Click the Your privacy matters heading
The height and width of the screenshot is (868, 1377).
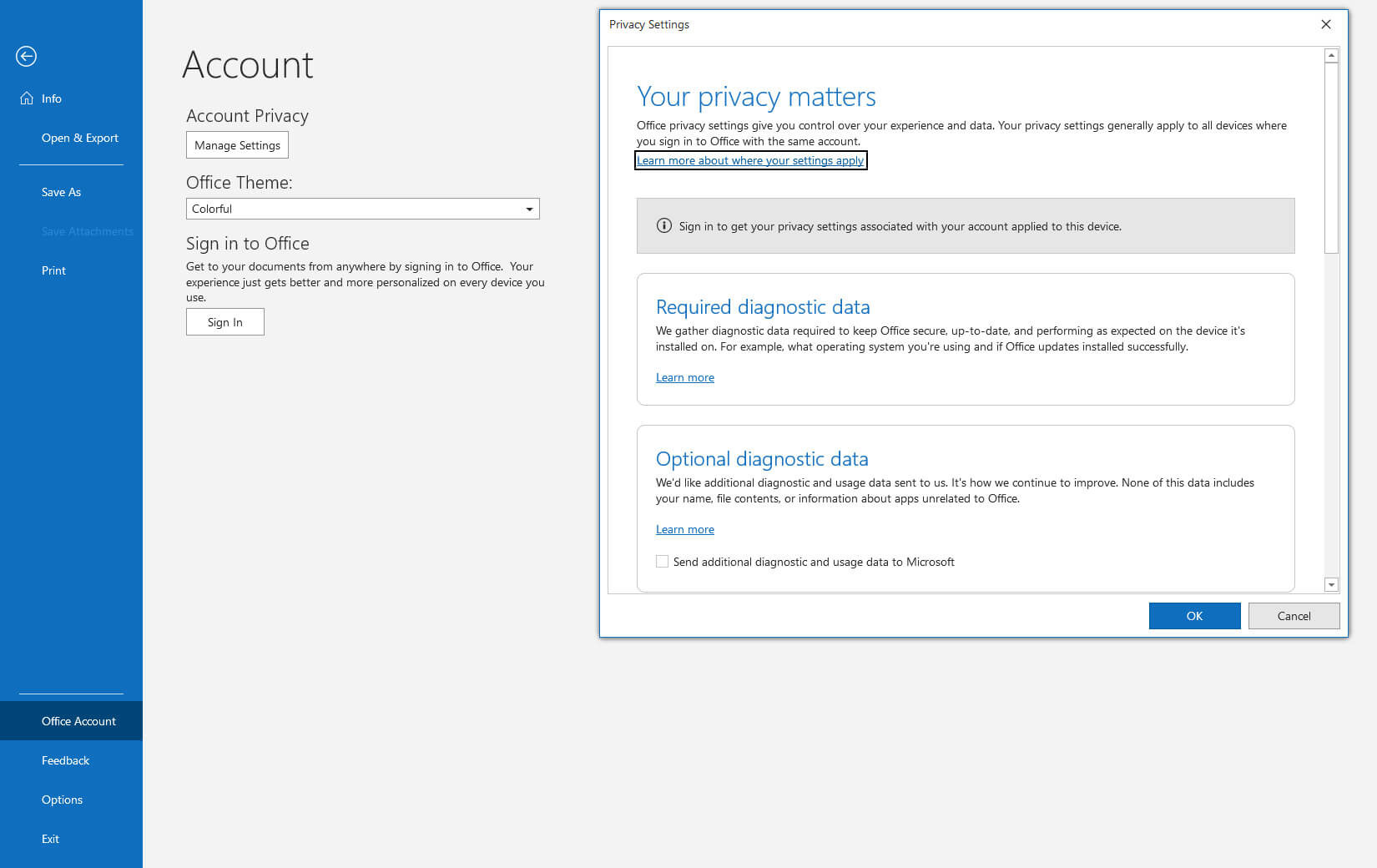[x=756, y=97]
